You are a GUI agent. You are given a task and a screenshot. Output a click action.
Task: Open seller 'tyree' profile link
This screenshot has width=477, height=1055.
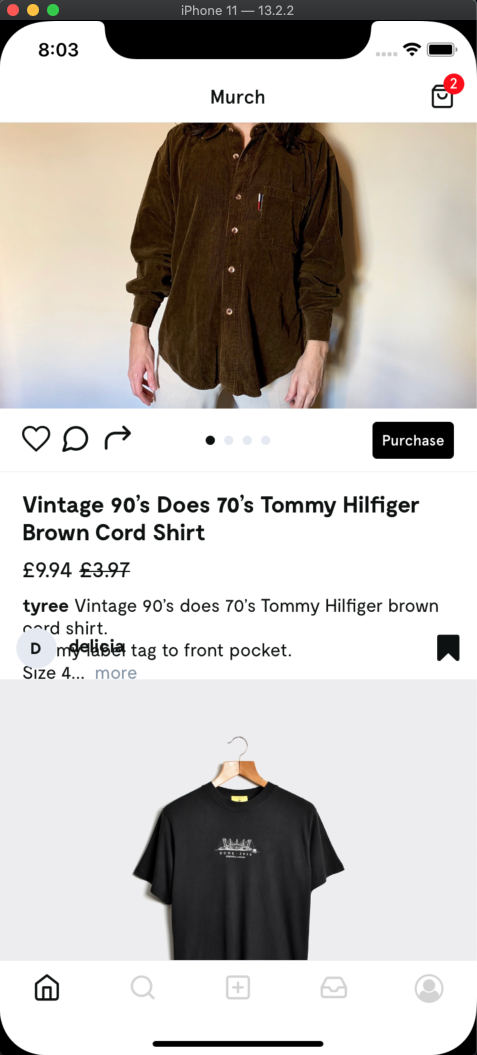[46, 606]
